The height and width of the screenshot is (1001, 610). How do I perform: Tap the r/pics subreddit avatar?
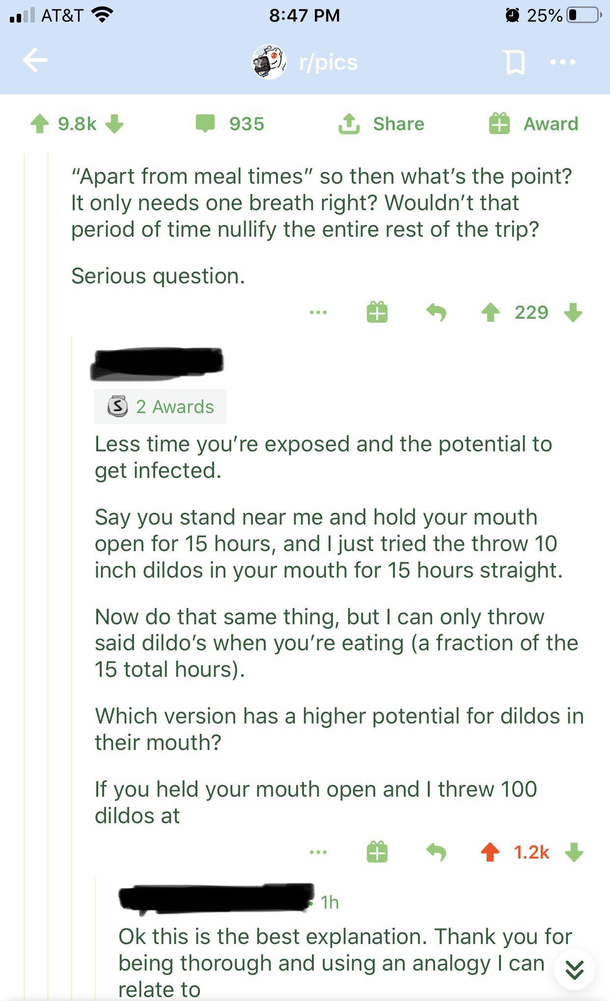[x=269, y=62]
